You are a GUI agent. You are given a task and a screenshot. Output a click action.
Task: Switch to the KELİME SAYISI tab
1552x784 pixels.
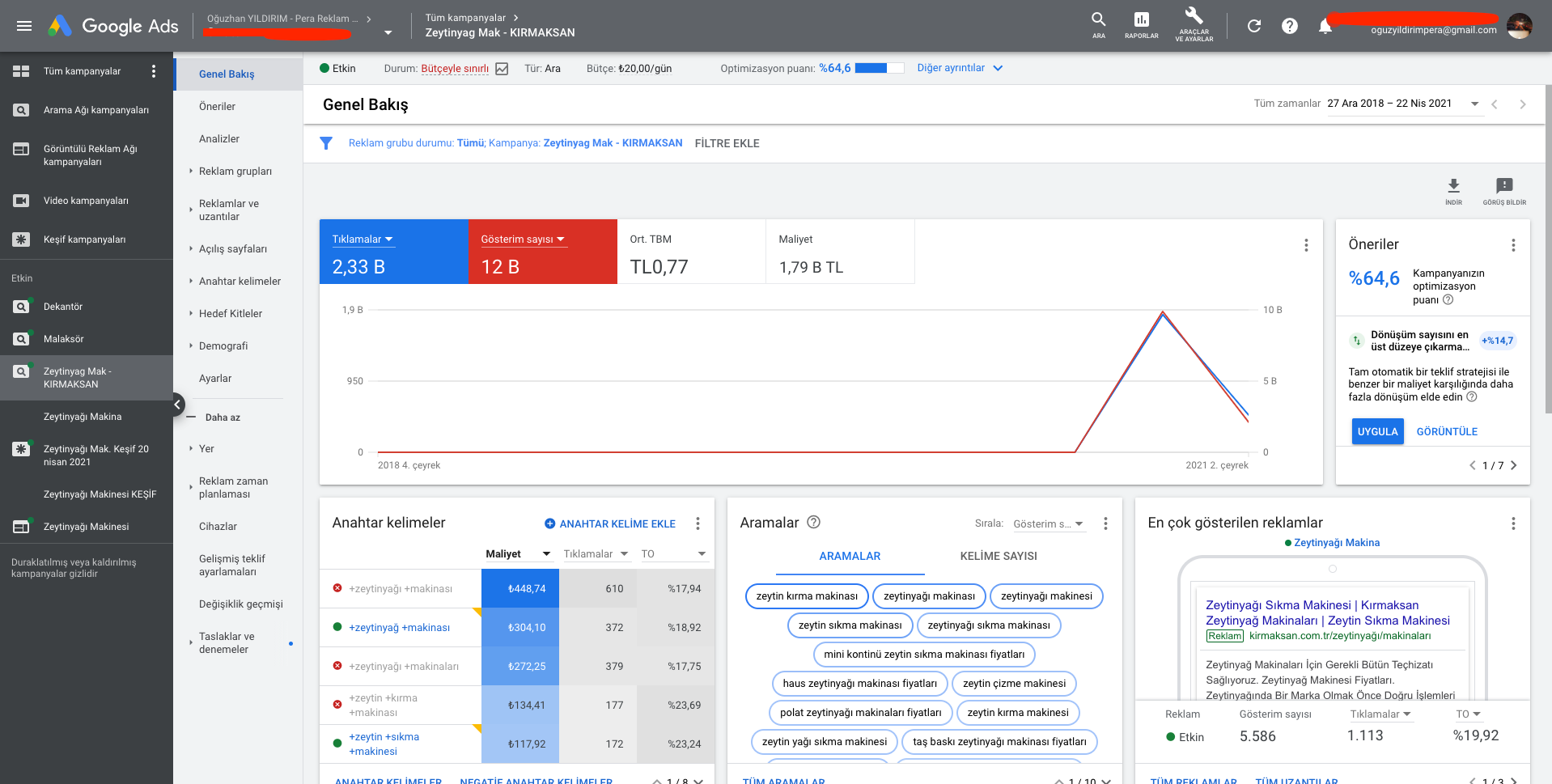(x=999, y=557)
